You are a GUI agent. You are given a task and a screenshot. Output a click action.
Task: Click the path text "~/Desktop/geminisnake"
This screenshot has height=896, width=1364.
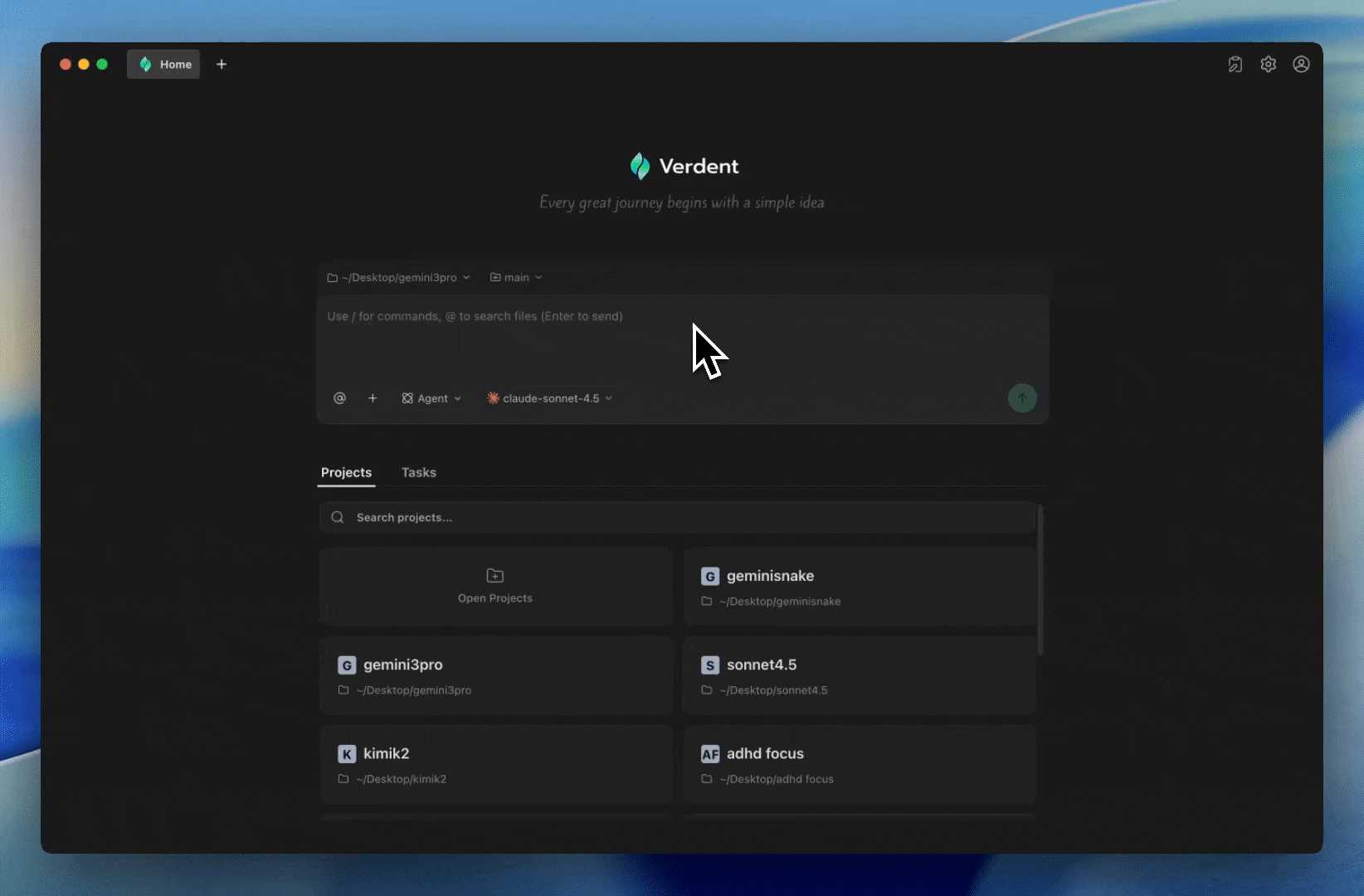[780, 601]
